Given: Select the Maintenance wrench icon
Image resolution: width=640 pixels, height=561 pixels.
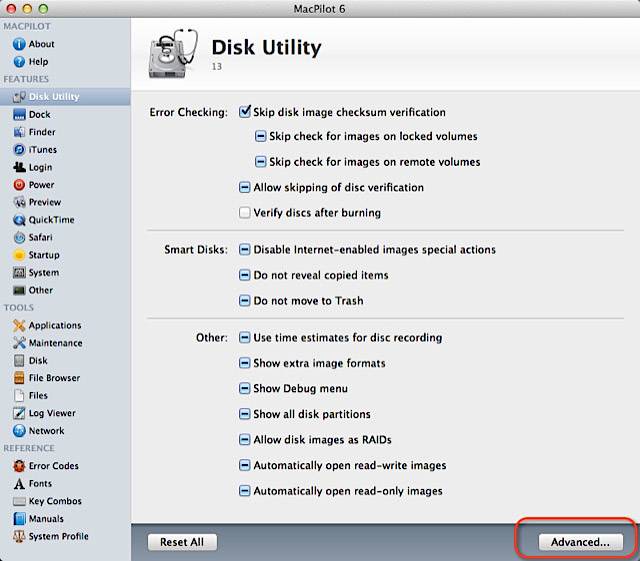Looking at the screenshot, I should coord(19,343).
